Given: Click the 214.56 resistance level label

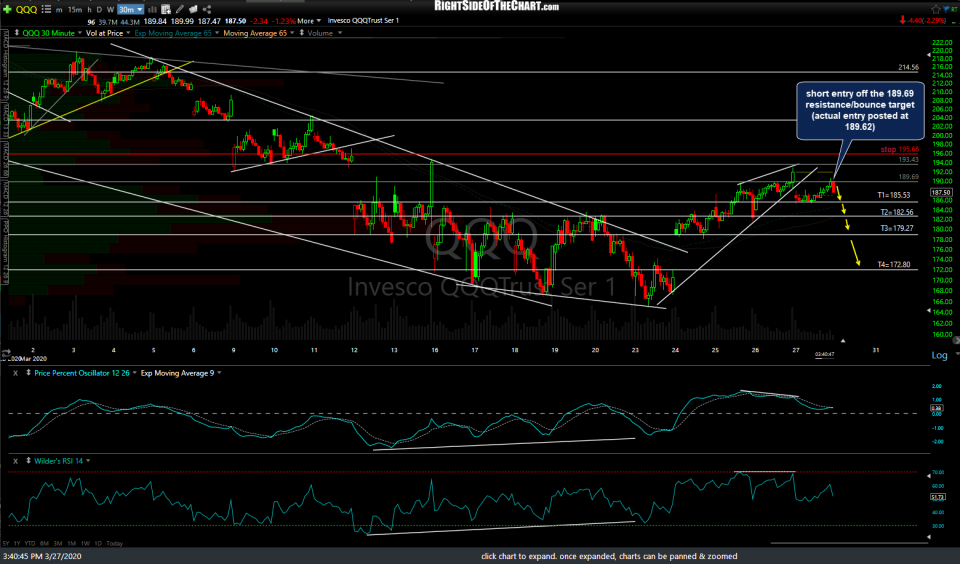Looking at the screenshot, I should (x=908, y=67).
